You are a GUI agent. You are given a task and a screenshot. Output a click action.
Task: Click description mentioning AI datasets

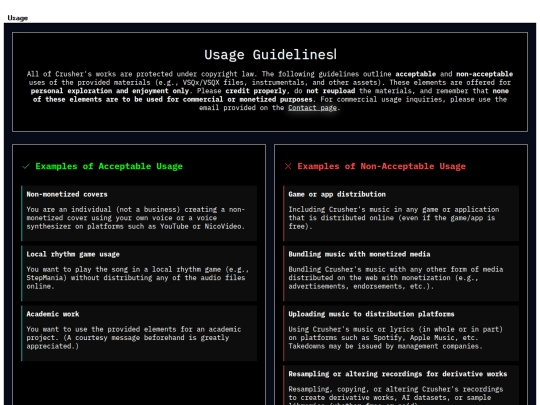(396, 395)
